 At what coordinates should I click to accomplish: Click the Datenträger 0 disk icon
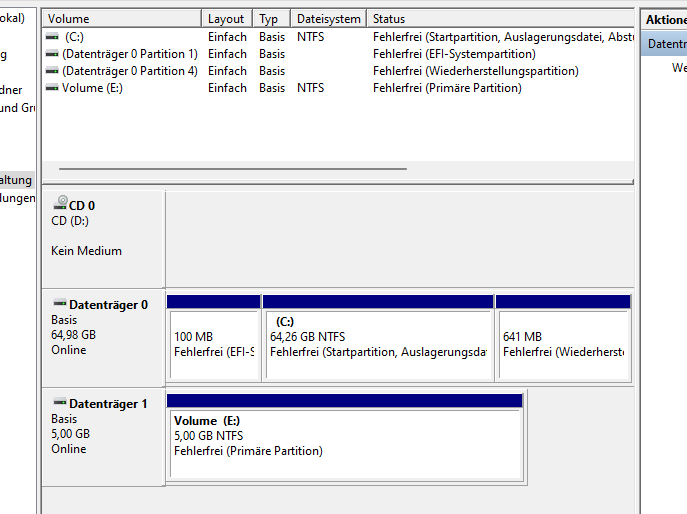(x=60, y=304)
